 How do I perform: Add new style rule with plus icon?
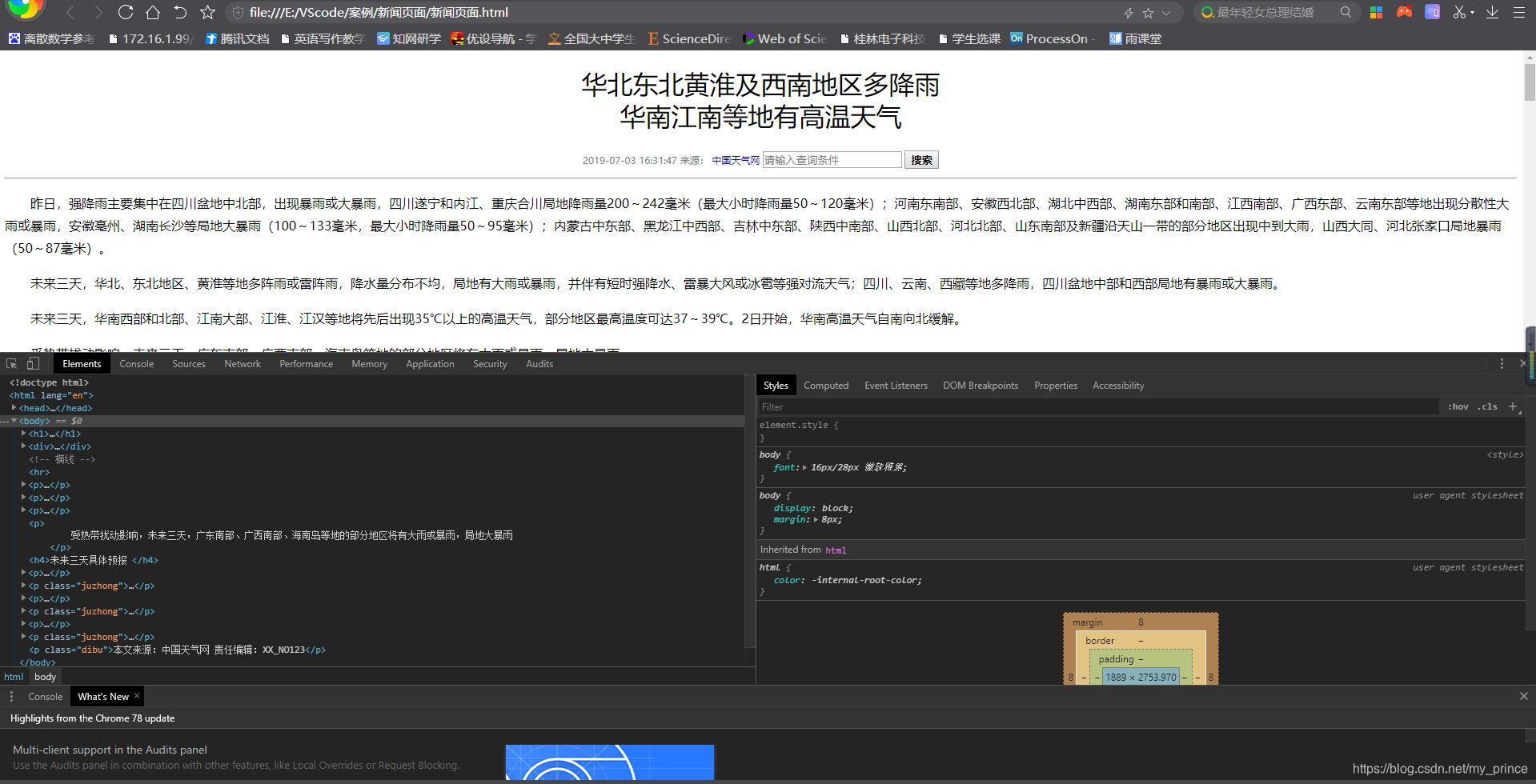pyautogui.click(x=1513, y=407)
